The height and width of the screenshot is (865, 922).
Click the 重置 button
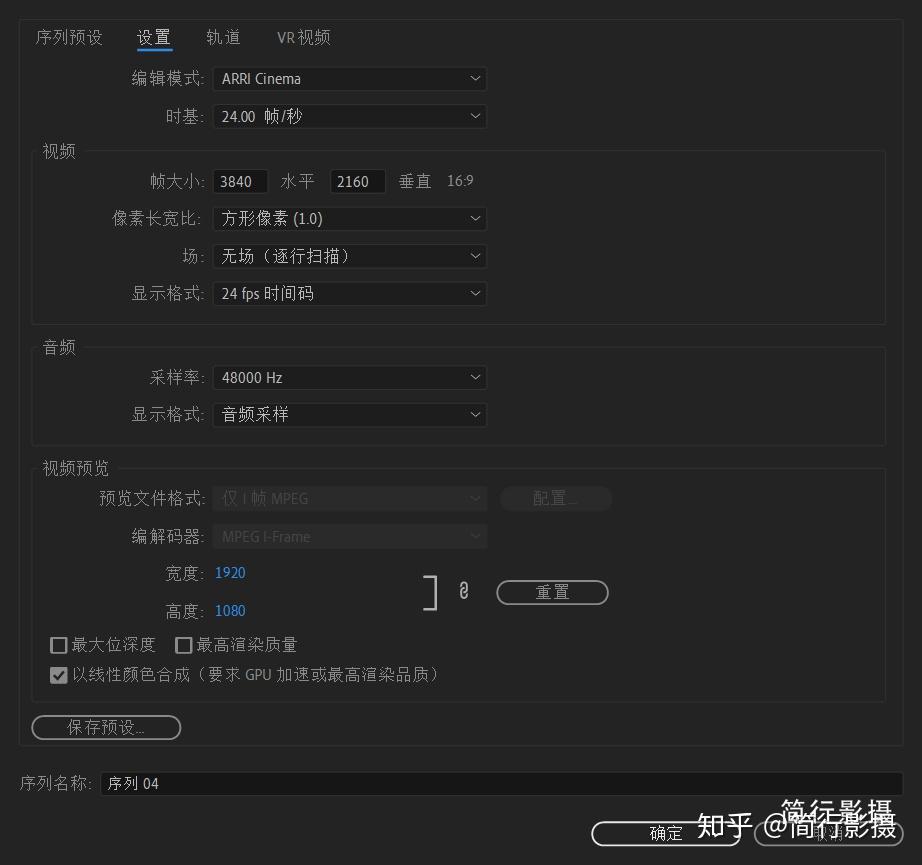552,592
